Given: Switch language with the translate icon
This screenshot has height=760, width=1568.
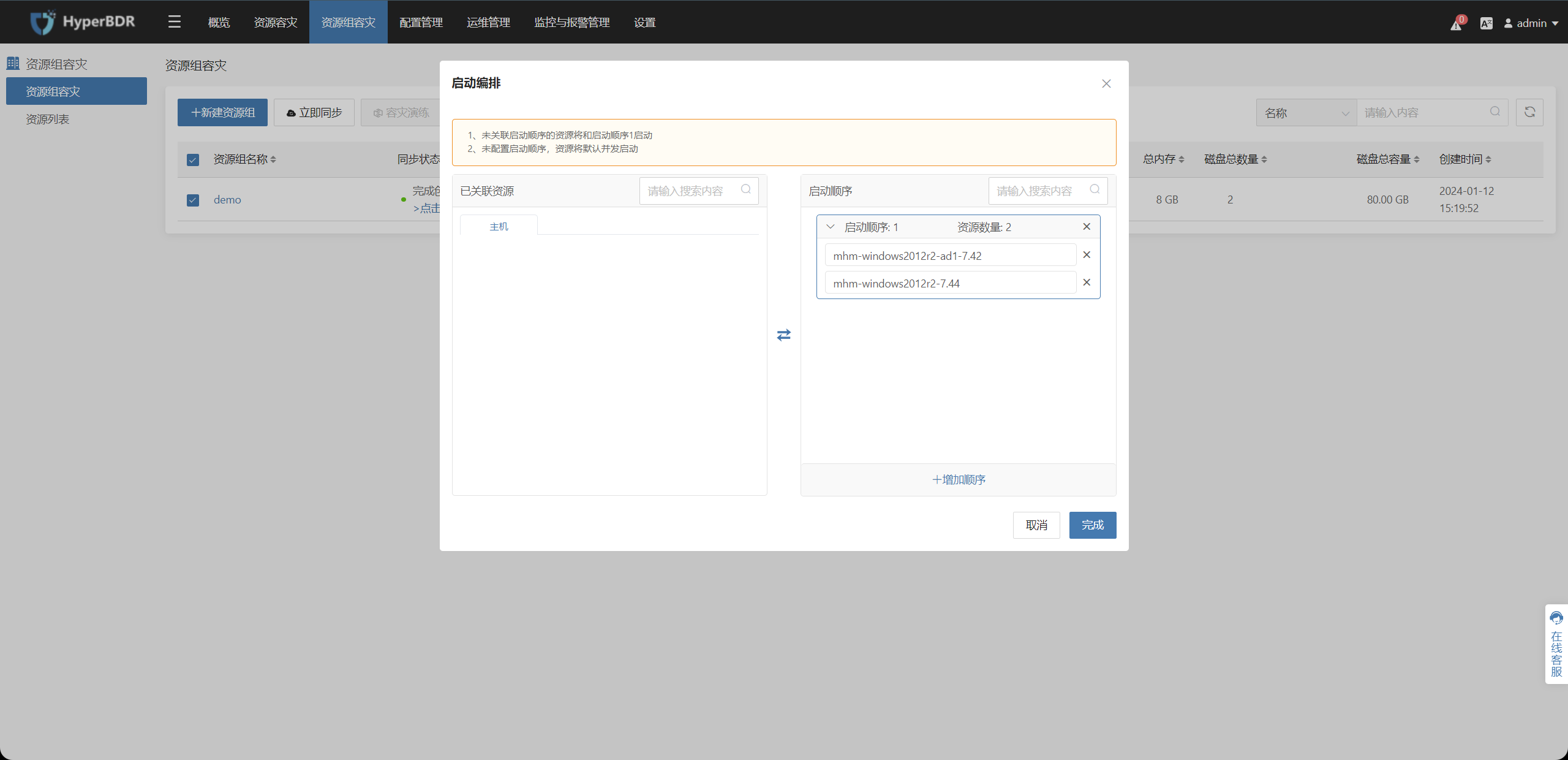Looking at the screenshot, I should 1487,23.
